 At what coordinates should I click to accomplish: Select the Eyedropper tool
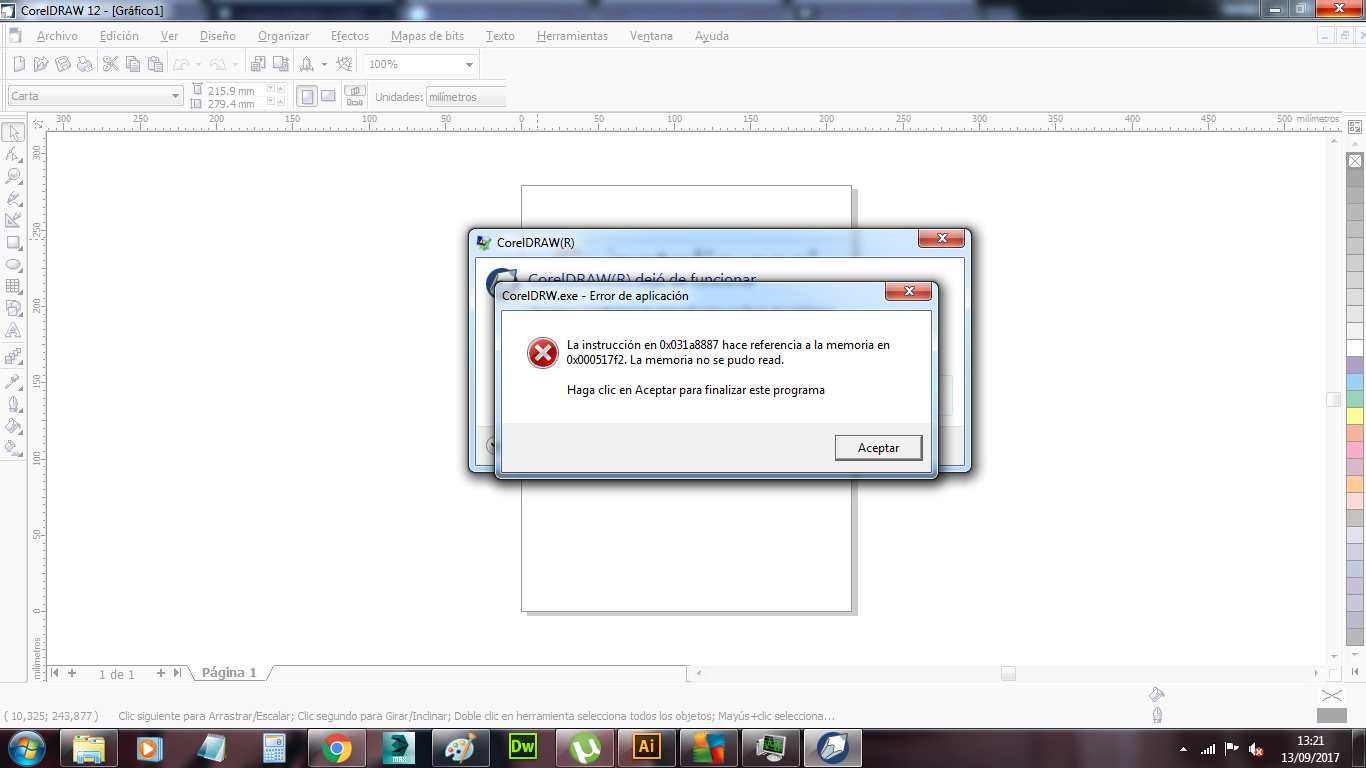click(x=14, y=382)
